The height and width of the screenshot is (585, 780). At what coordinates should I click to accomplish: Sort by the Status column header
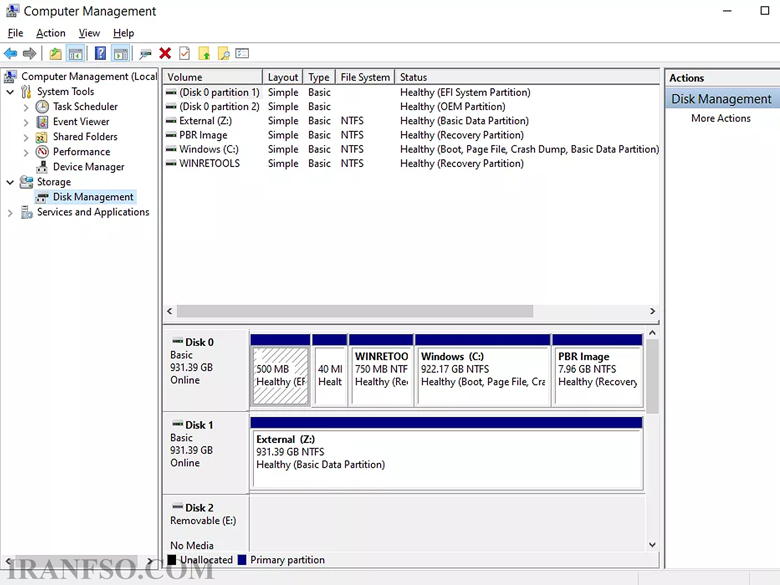click(527, 77)
